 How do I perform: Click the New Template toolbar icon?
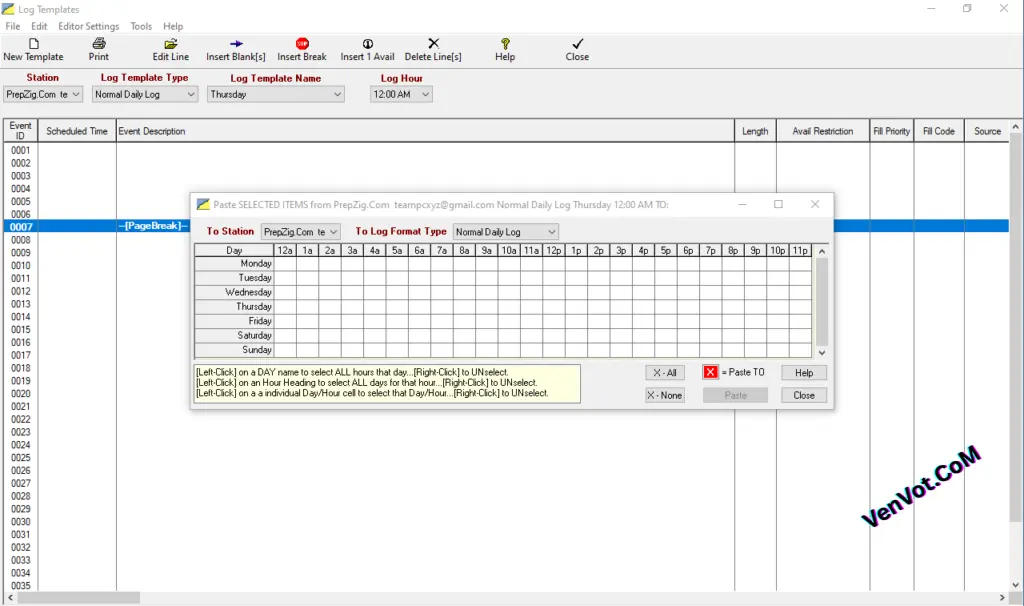33,44
